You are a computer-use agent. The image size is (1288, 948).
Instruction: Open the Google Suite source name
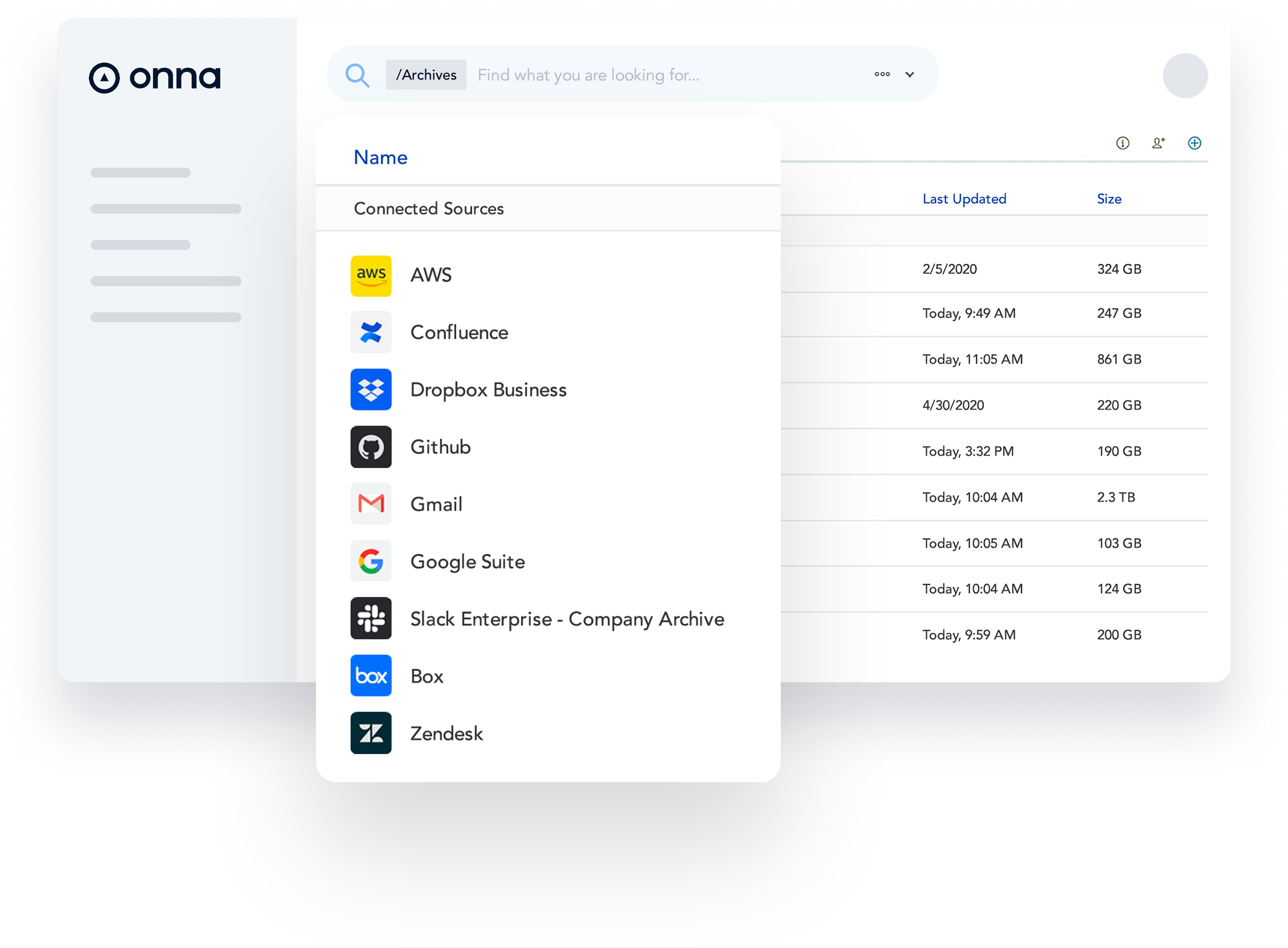pos(467,562)
